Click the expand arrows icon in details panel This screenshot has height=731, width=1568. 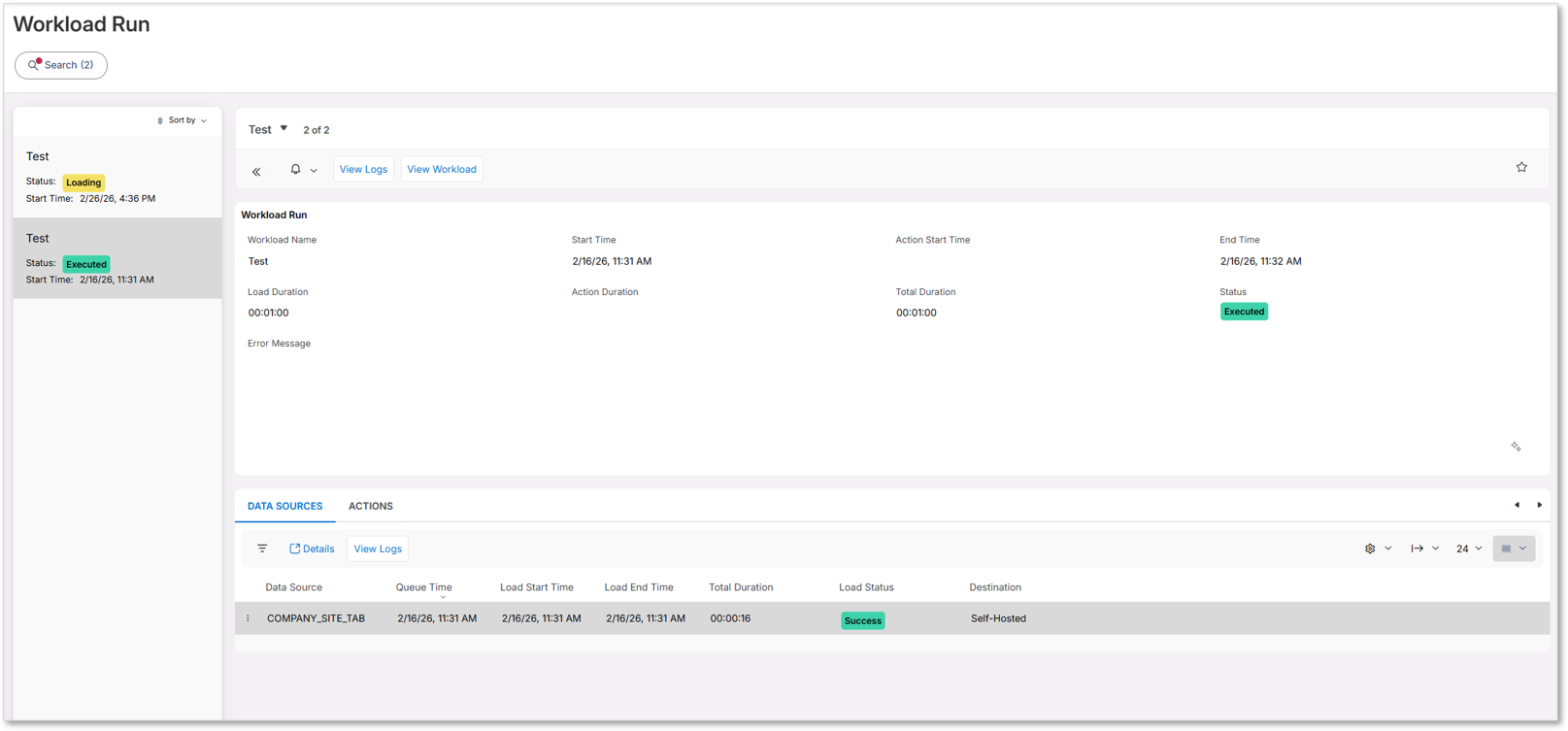1516,447
